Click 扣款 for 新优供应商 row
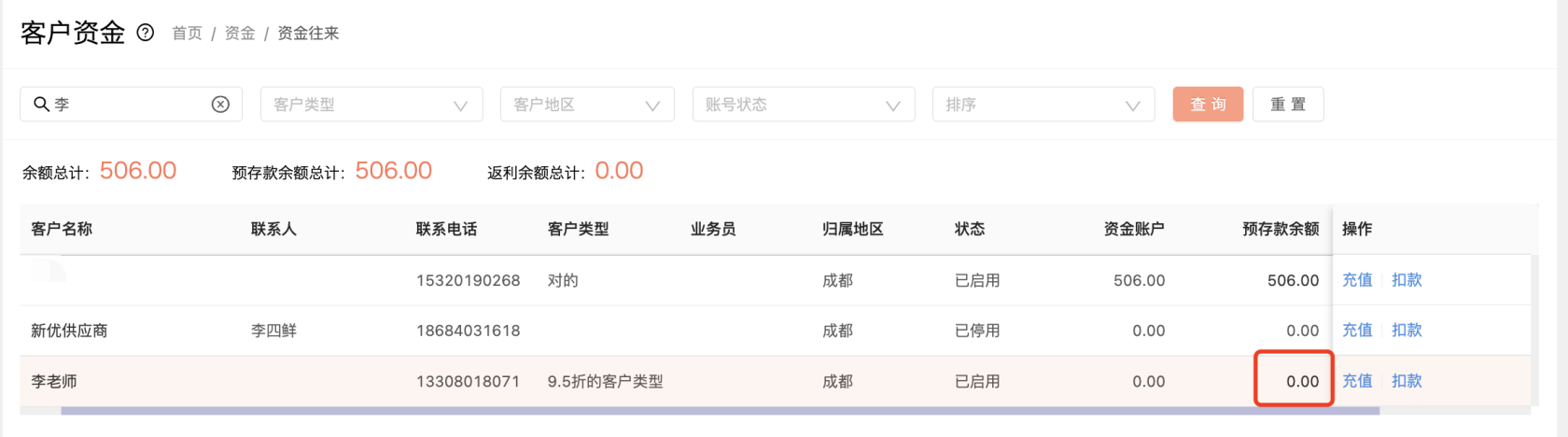1568x437 pixels. tap(1407, 331)
